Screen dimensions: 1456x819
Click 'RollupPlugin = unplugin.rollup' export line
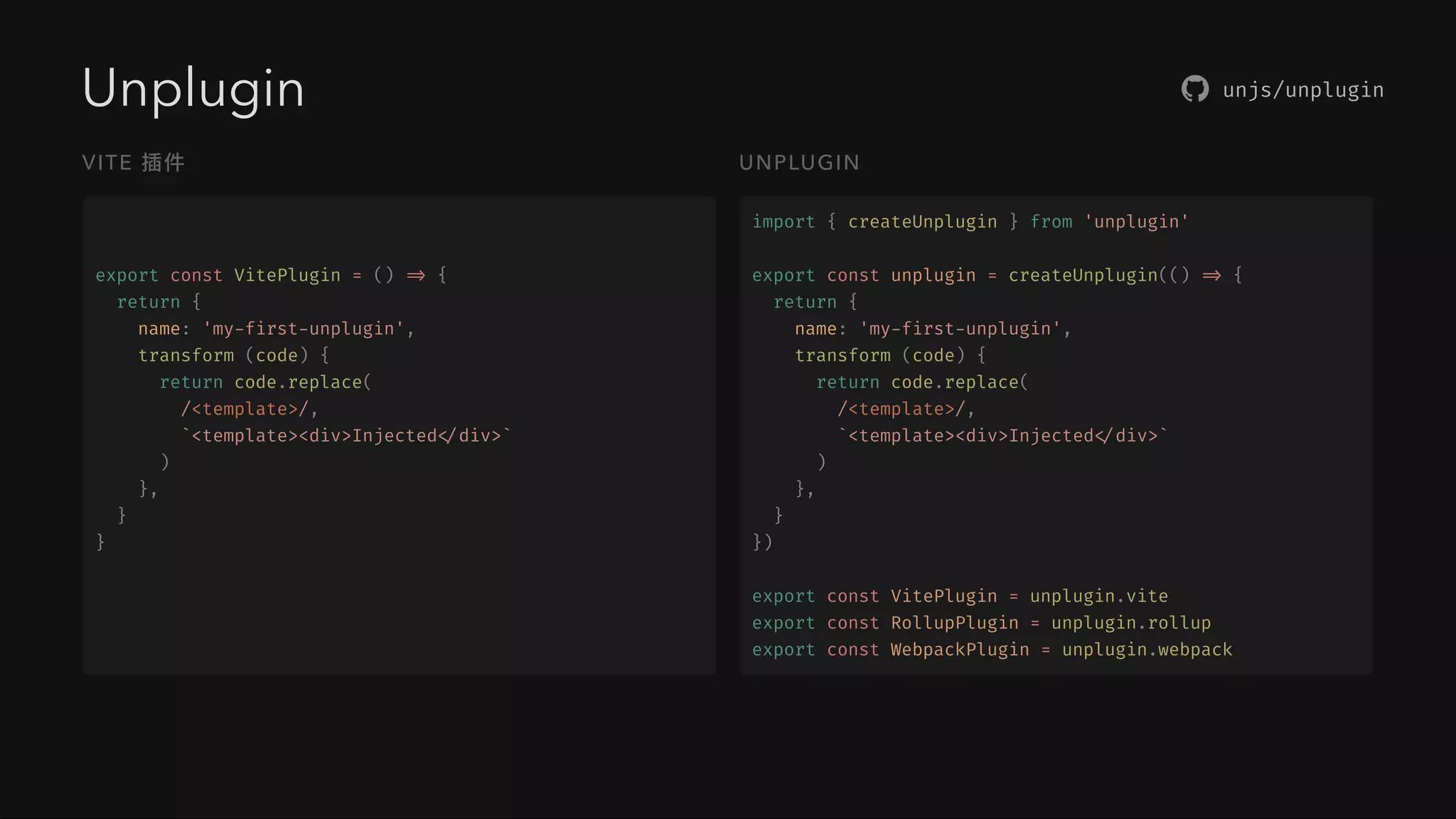click(x=982, y=623)
